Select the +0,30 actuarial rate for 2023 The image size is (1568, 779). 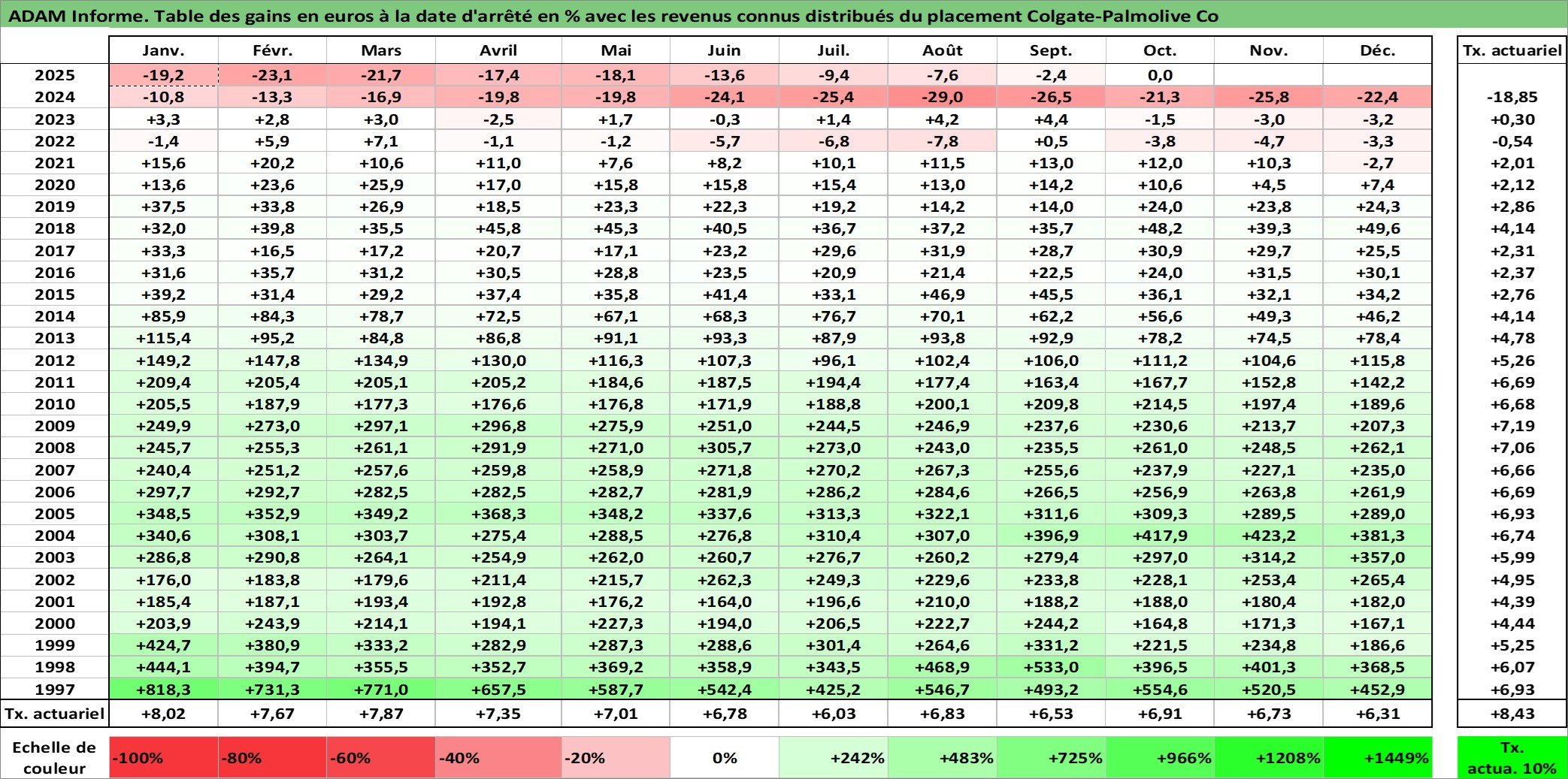pos(1512,119)
